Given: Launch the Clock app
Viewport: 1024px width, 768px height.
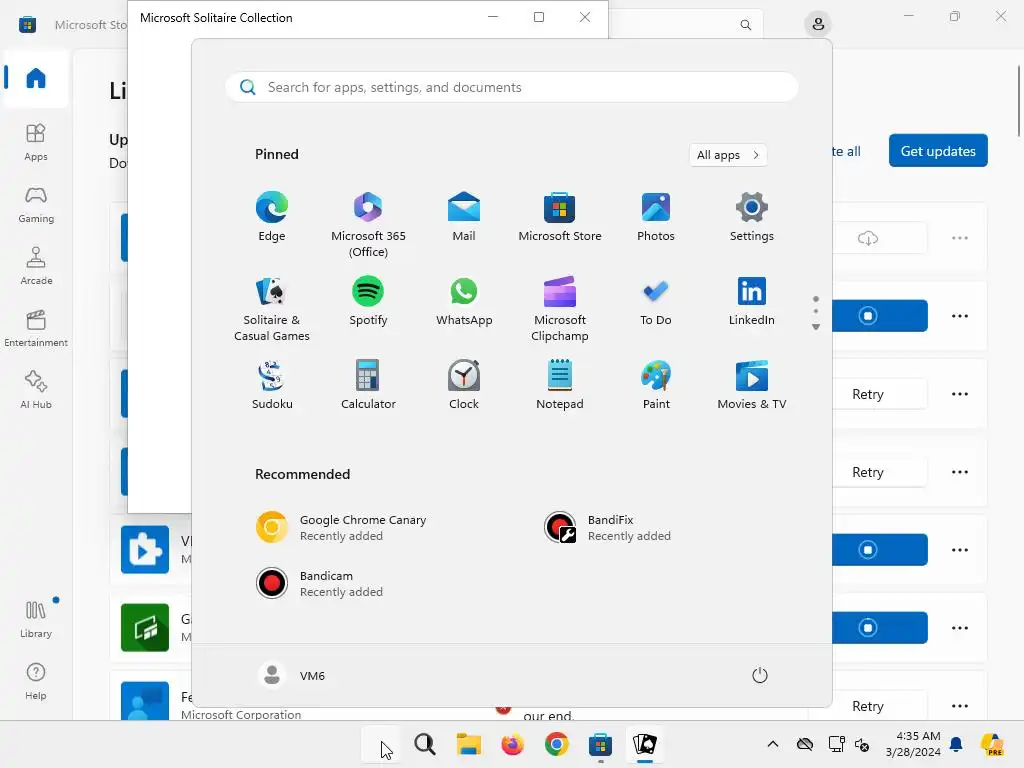Looking at the screenshot, I should click(x=464, y=385).
